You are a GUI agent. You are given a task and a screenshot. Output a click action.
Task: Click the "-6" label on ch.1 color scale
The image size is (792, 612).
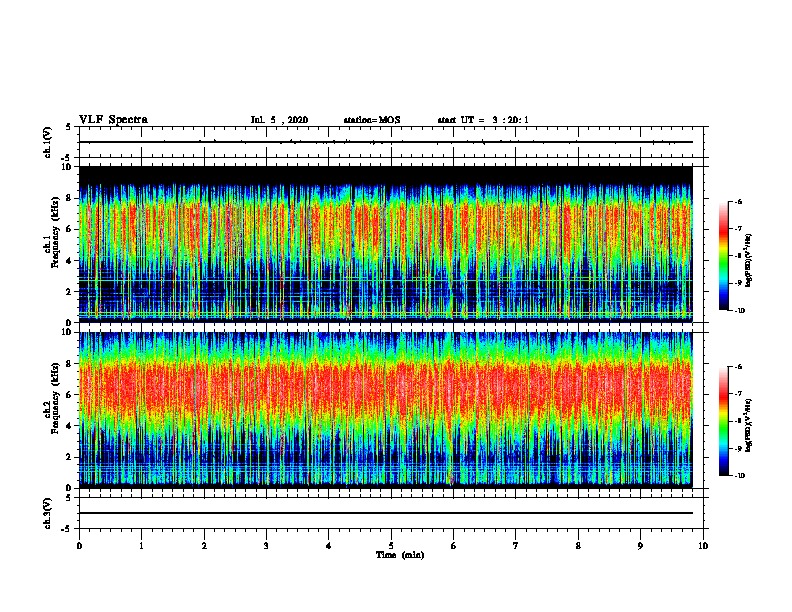738,201
